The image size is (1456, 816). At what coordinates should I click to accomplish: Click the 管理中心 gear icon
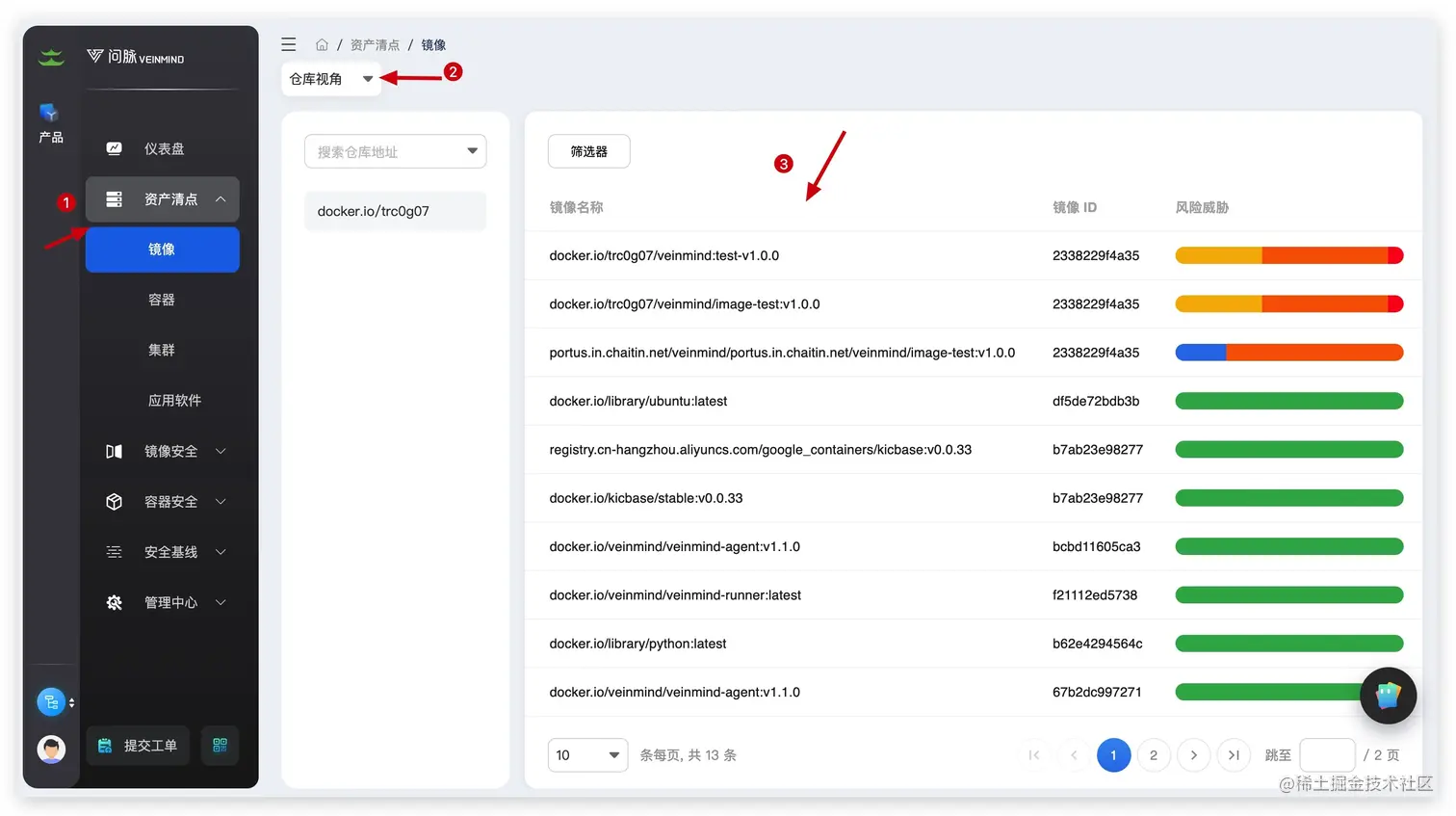[114, 602]
